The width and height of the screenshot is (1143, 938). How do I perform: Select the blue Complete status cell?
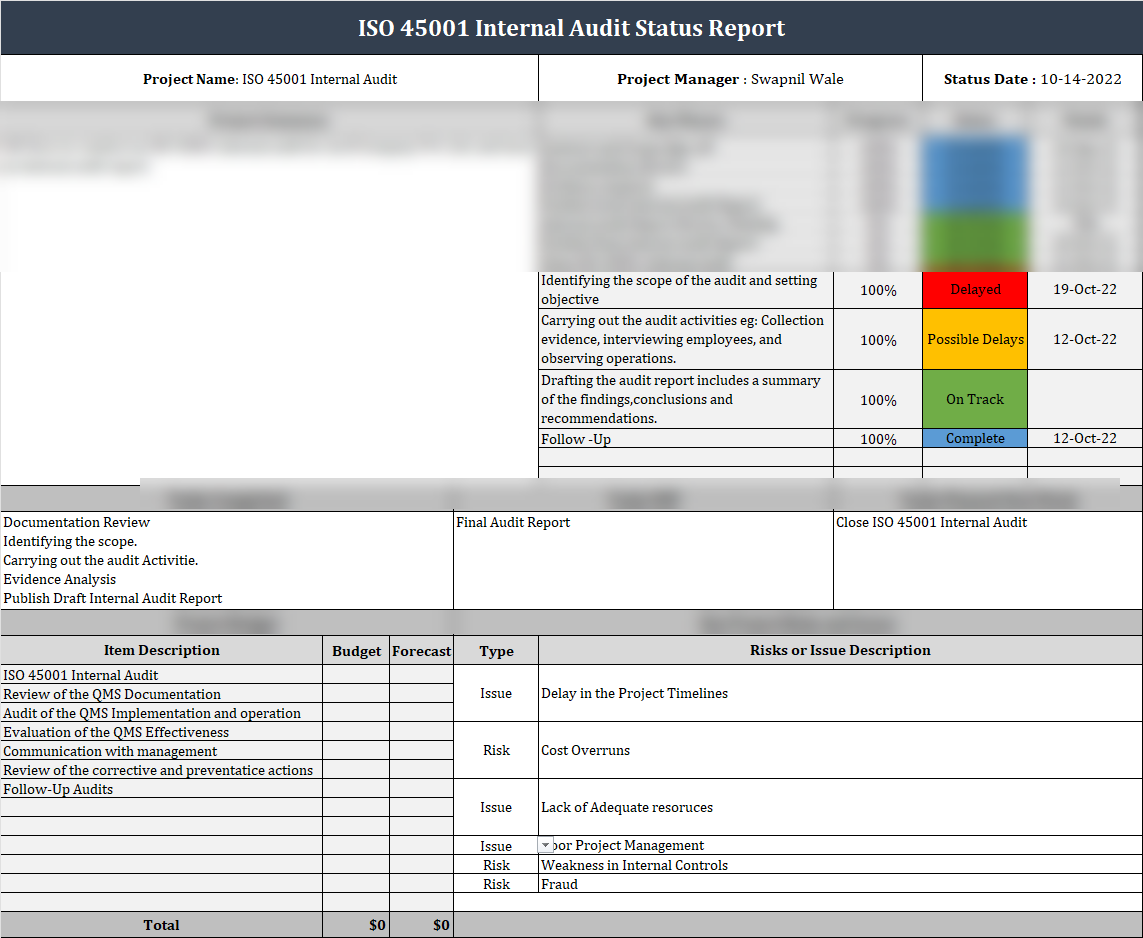click(x=974, y=438)
